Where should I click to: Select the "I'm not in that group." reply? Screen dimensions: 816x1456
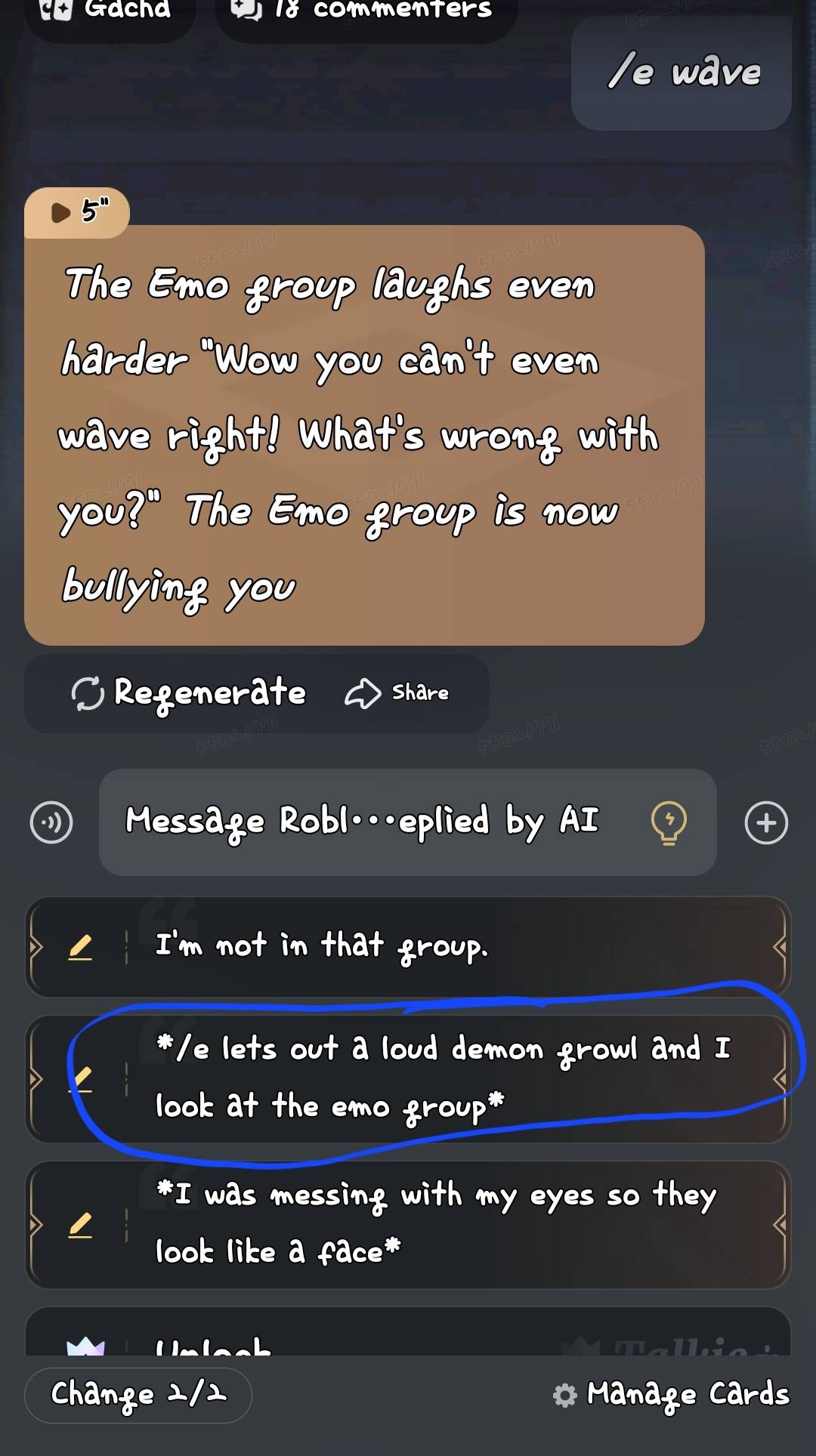tap(408, 947)
